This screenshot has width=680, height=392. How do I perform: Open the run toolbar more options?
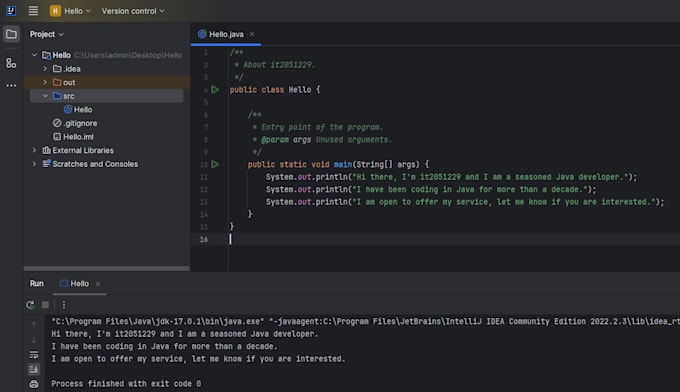point(64,305)
